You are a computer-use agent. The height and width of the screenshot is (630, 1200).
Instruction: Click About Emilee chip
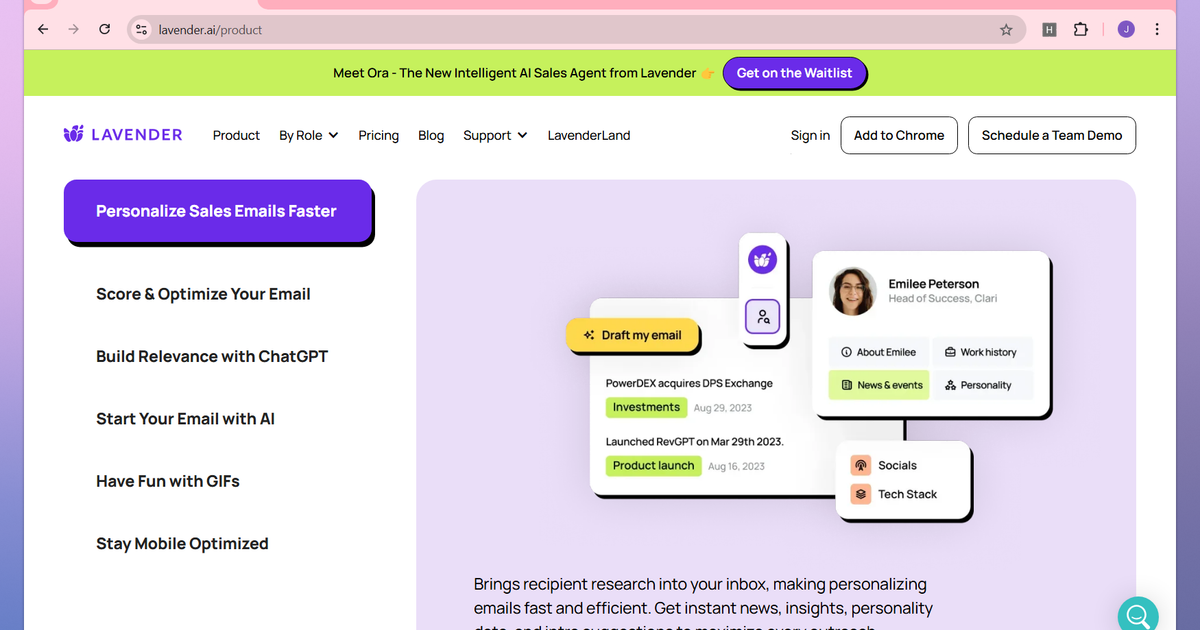(x=879, y=352)
